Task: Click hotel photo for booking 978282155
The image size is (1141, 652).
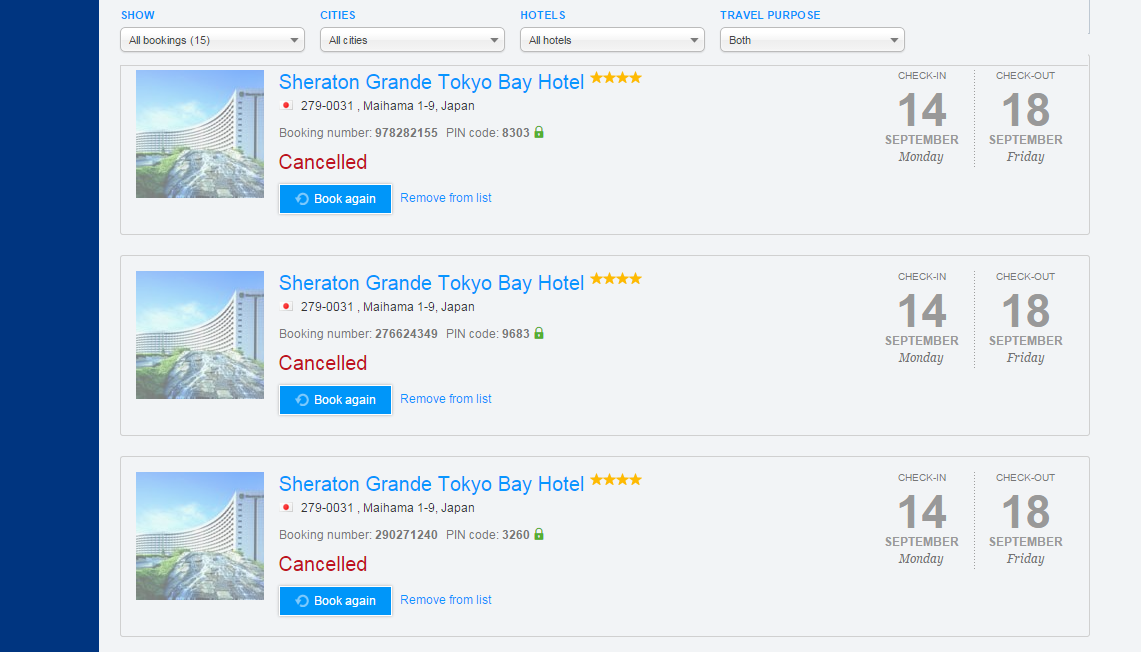Action: [200, 134]
